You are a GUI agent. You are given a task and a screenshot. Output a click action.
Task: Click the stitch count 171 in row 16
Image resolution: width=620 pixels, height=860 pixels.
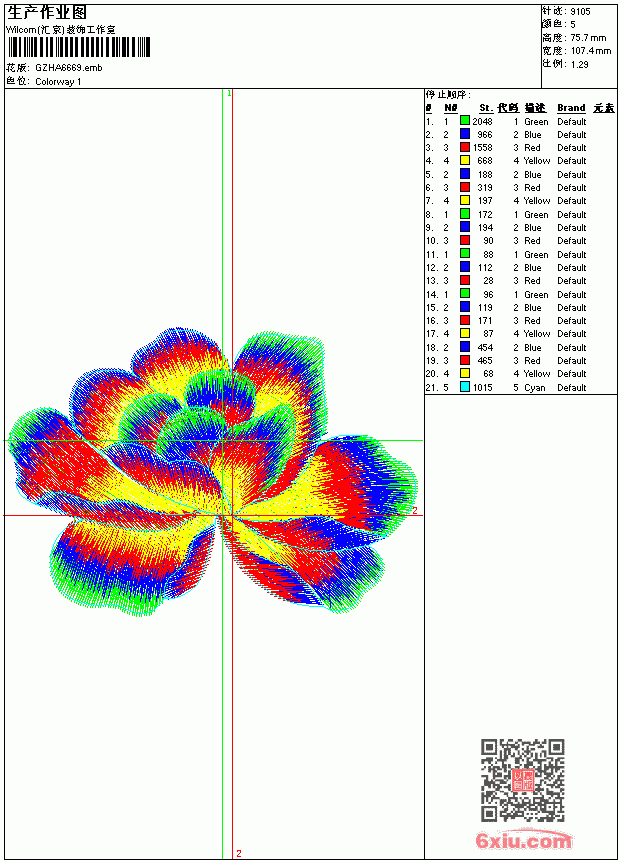click(x=485, y=321)
